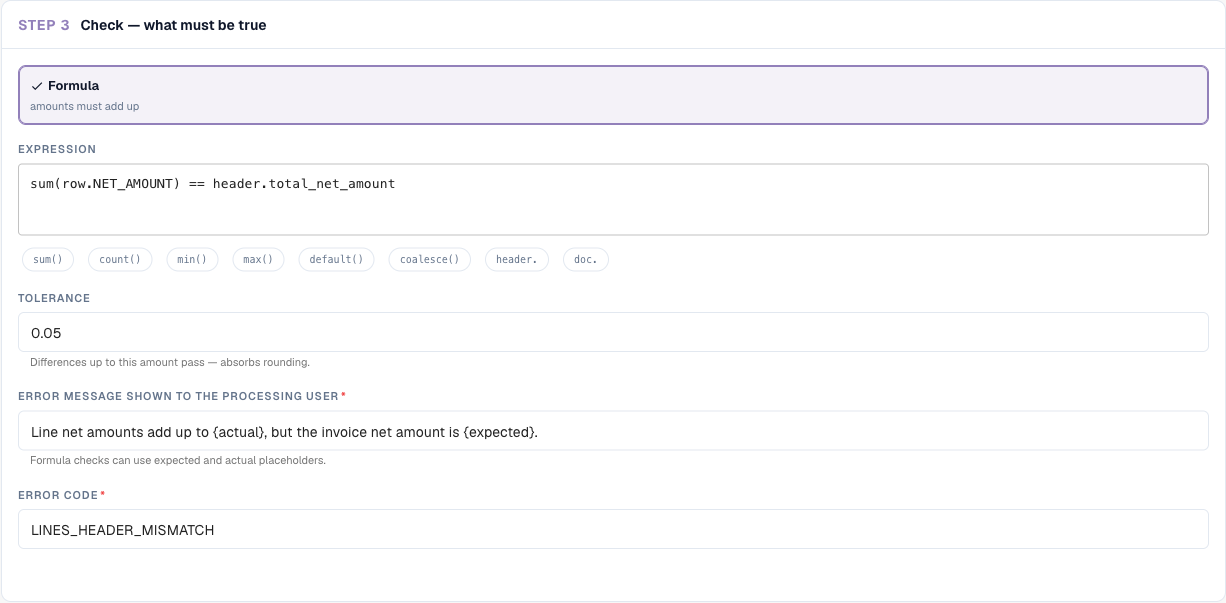Select the Formula check type card
Viewport: 1226px width, 603px height.
pyautogui.click(x=613, y=95)
